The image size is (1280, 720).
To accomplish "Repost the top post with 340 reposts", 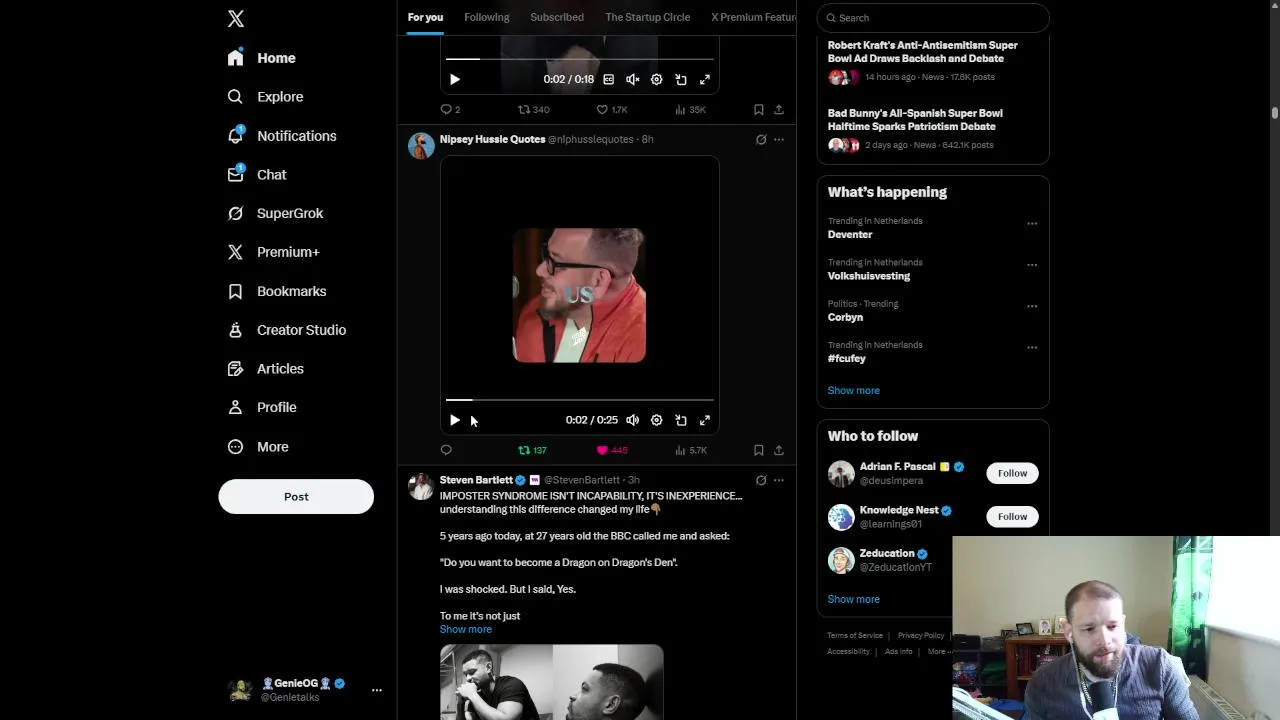I will (533, 109).
